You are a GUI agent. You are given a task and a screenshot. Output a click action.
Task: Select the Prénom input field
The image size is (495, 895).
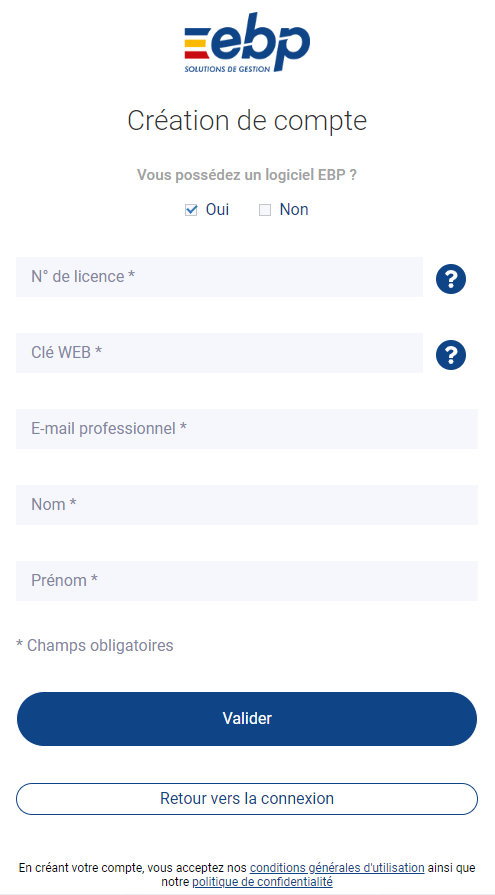pos(247,580)
